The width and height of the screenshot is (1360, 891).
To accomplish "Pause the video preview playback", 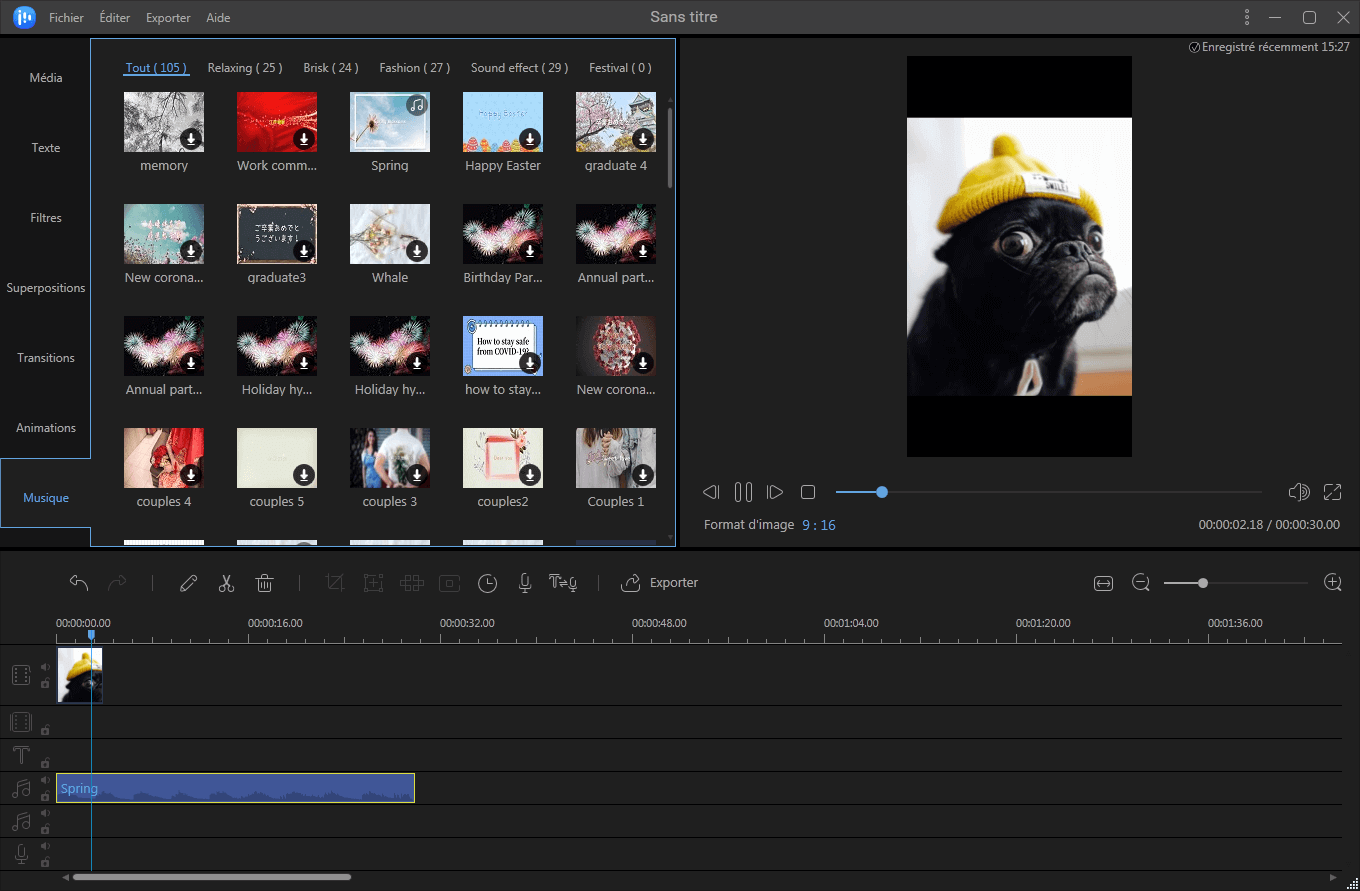I will pos(743,492).
